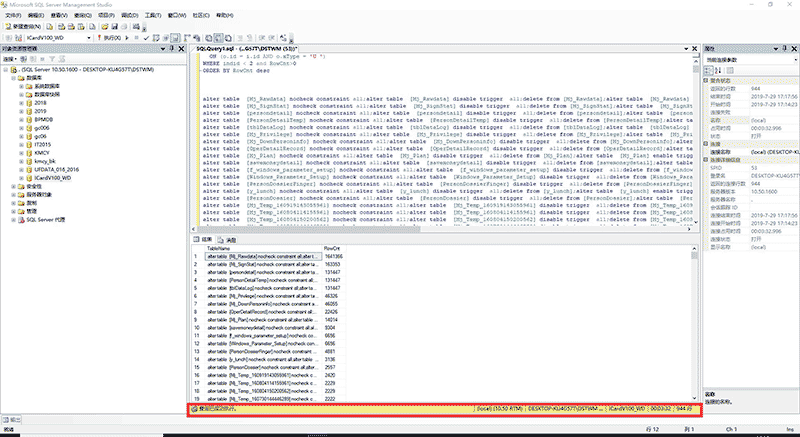Click the Alphabetical sort icon in Properties panel
The width and height of the screenshot is (800, 437).
coord(718,70)
